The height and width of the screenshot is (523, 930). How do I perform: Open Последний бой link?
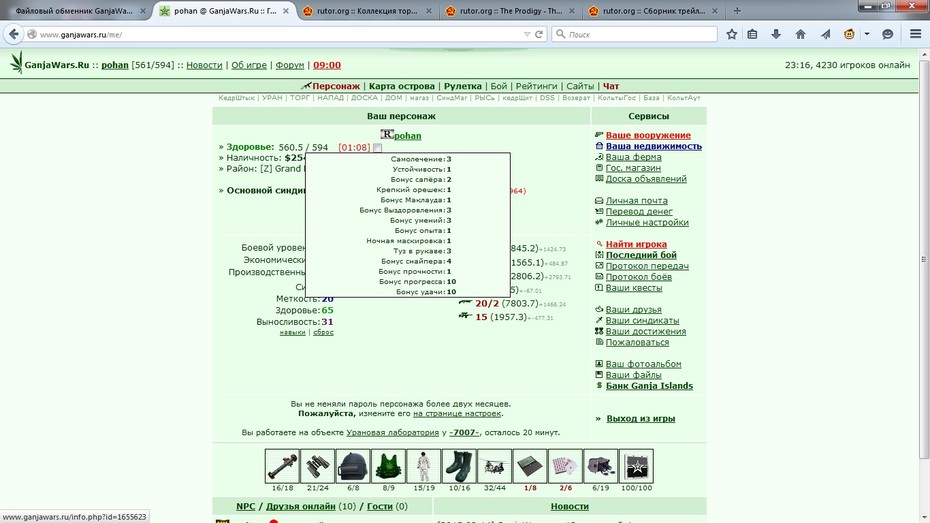point(641,255)
